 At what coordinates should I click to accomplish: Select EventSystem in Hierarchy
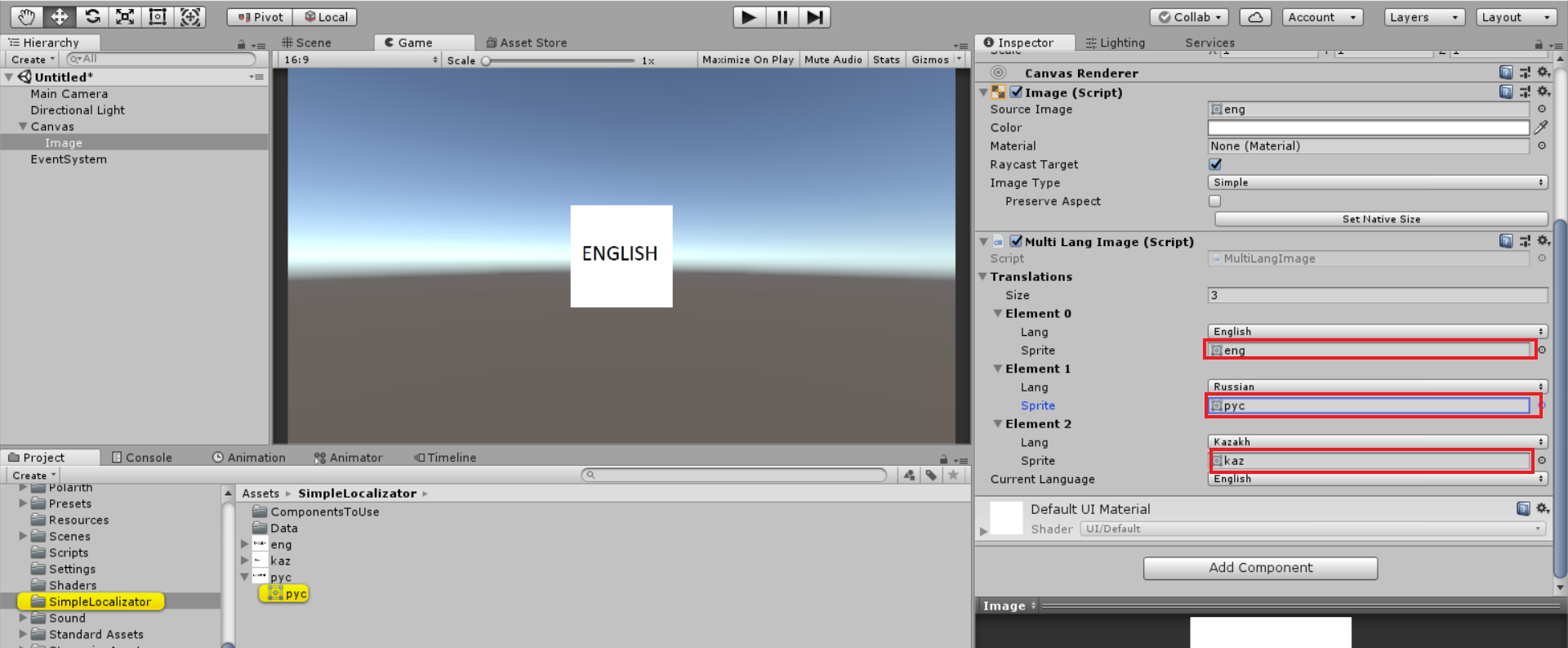pyautogui.click(x=69, y=159)
